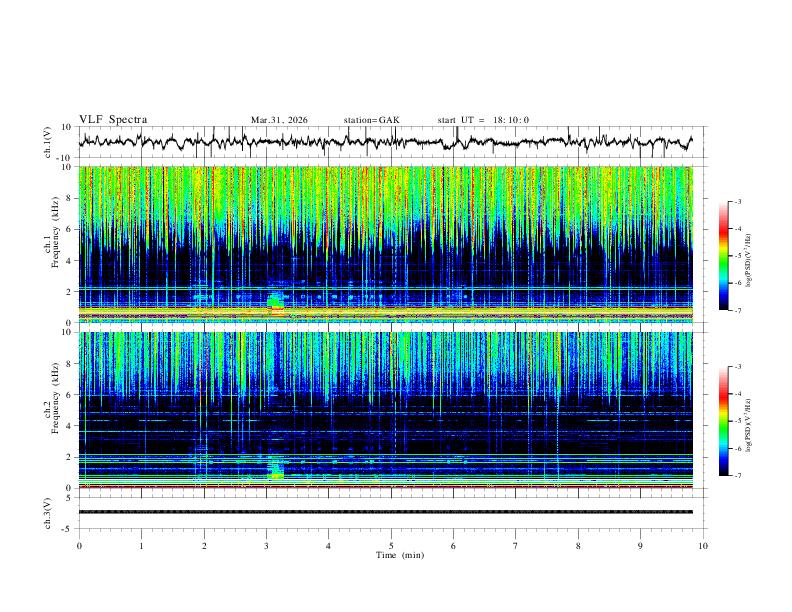Click the '-7' tick on ch.2 color bar
The width and height of the screenshot is (792, 612).
(738, 476)
